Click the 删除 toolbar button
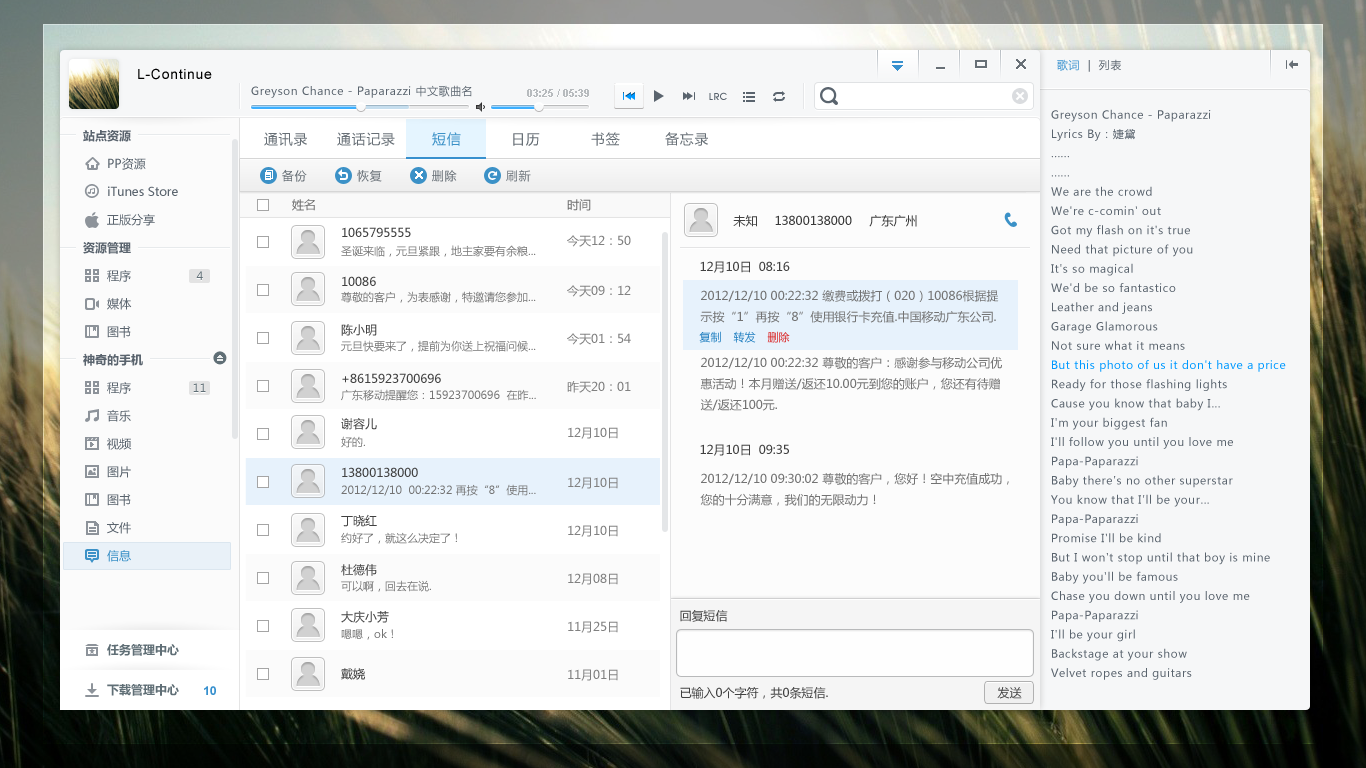 pyautogui.click(x=433, y=176)
